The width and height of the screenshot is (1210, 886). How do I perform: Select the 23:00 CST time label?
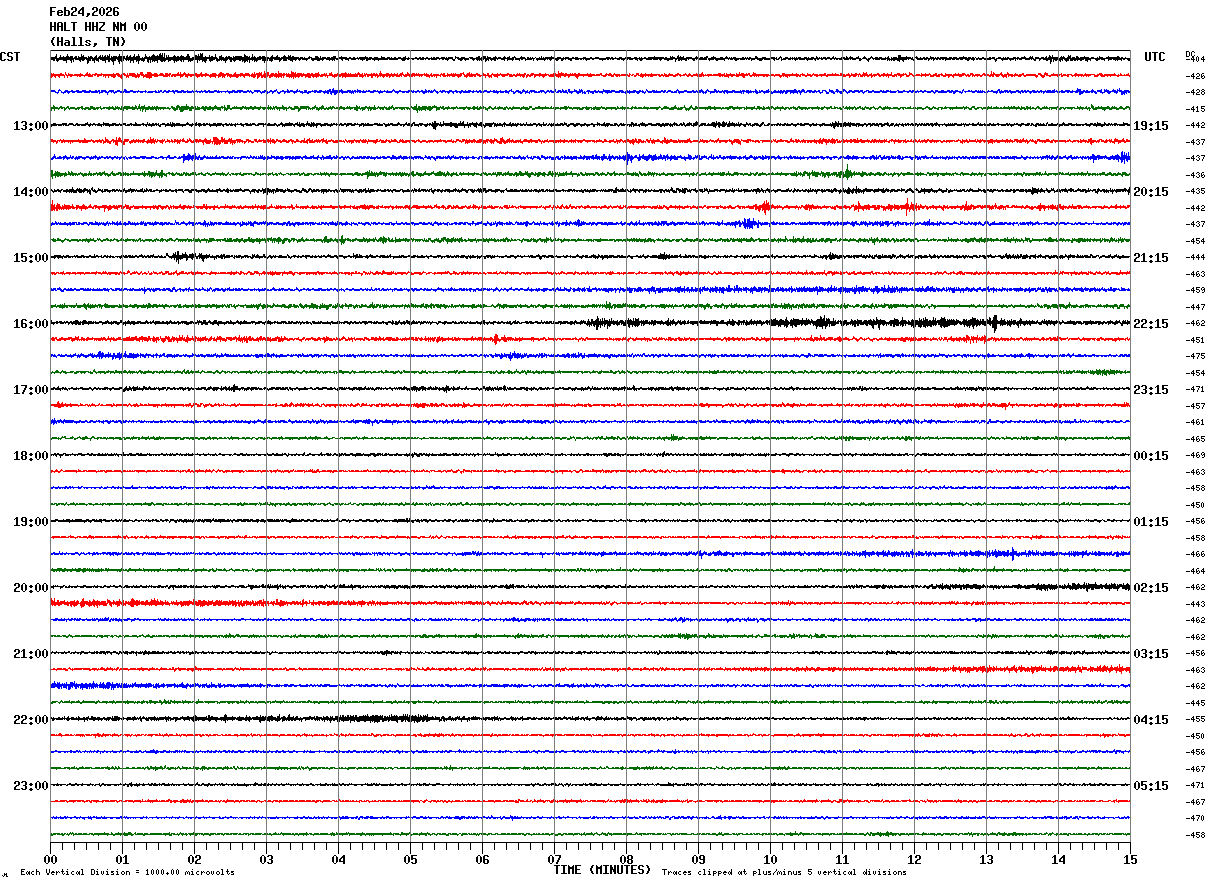coord(31,786)
